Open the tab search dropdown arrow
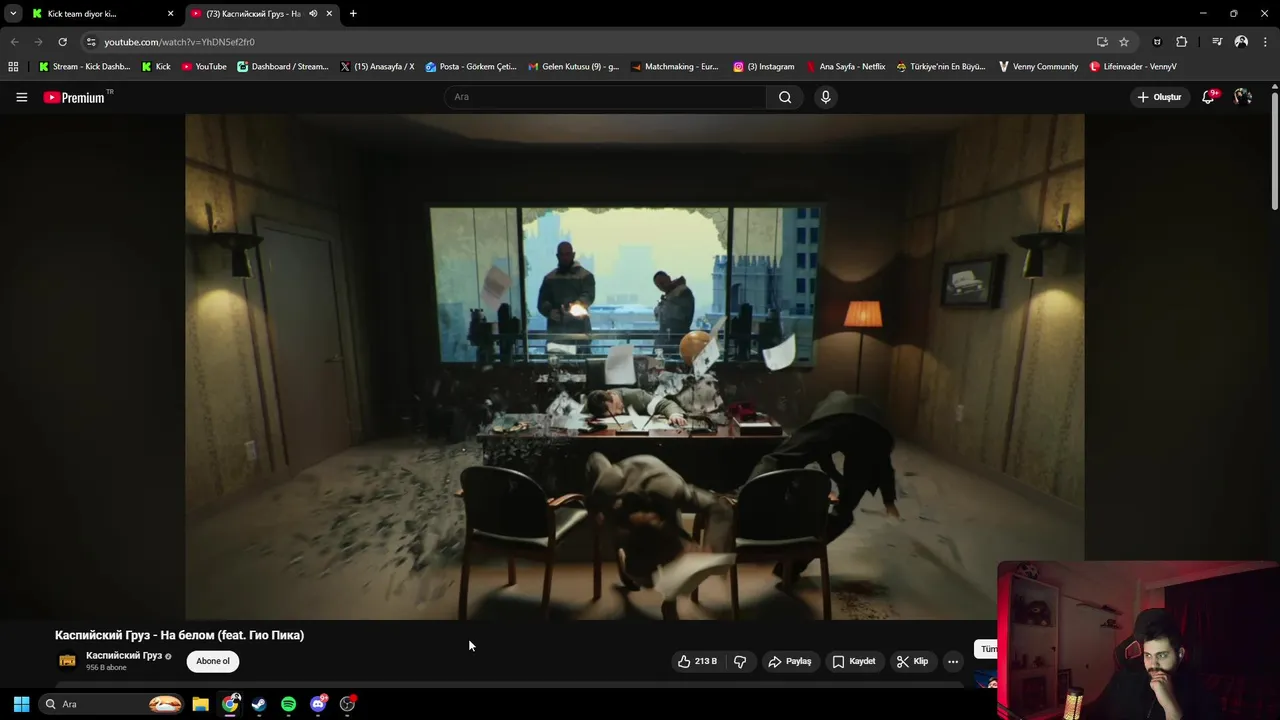Image resolution: width=1280 pixels, height=720 pixels. [x=13, y=14]
